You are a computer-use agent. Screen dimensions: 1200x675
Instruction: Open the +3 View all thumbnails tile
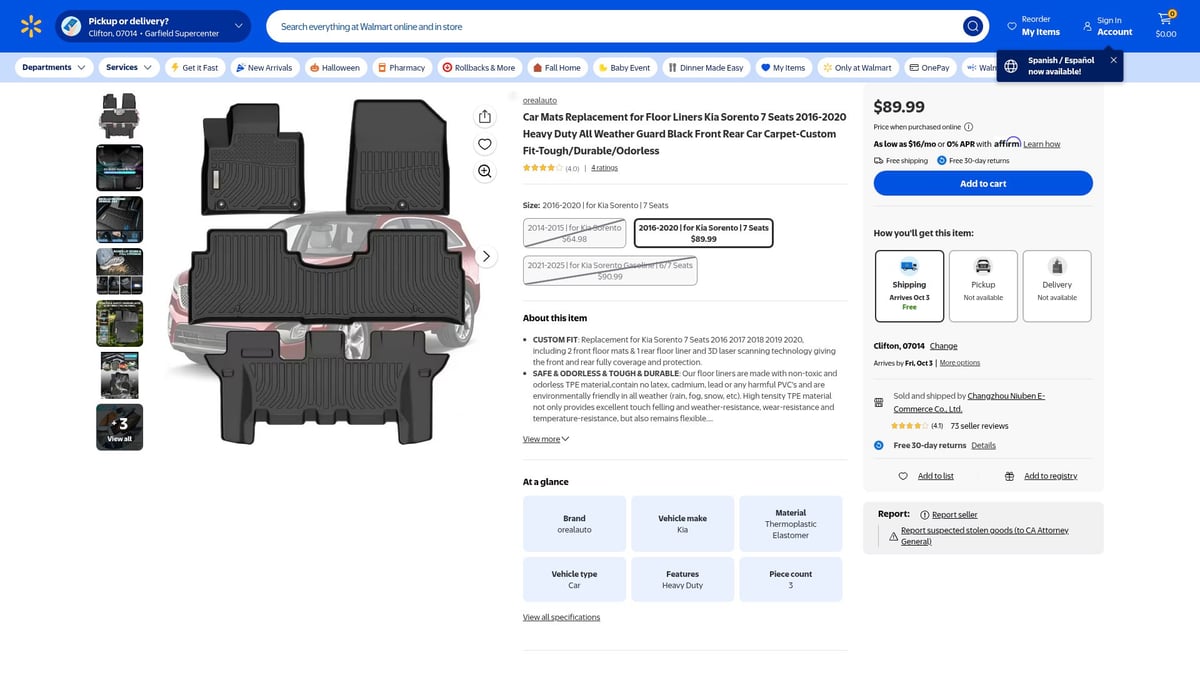(x=119, y=427)
